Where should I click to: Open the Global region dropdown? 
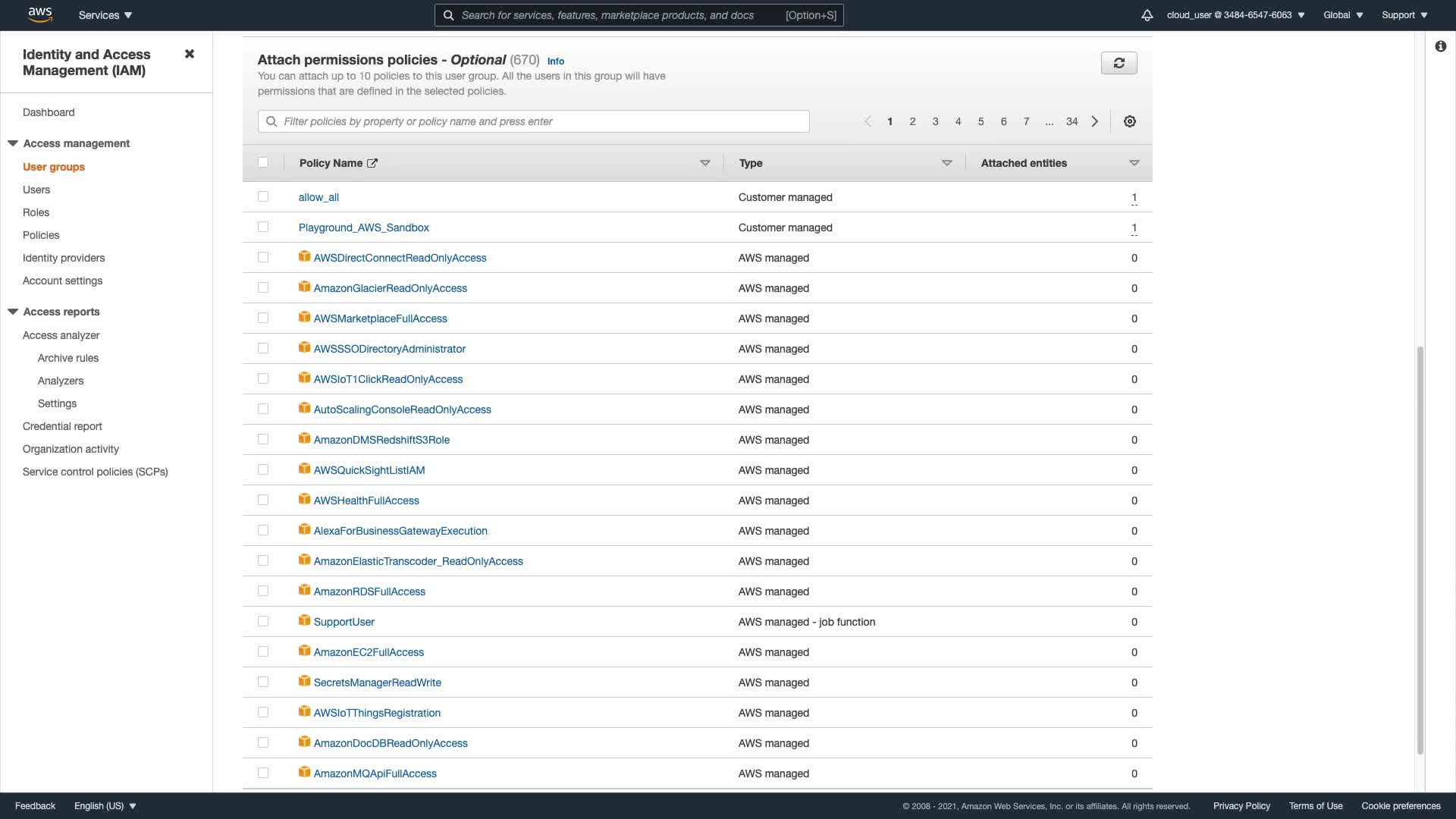(x=1342, y=15)
